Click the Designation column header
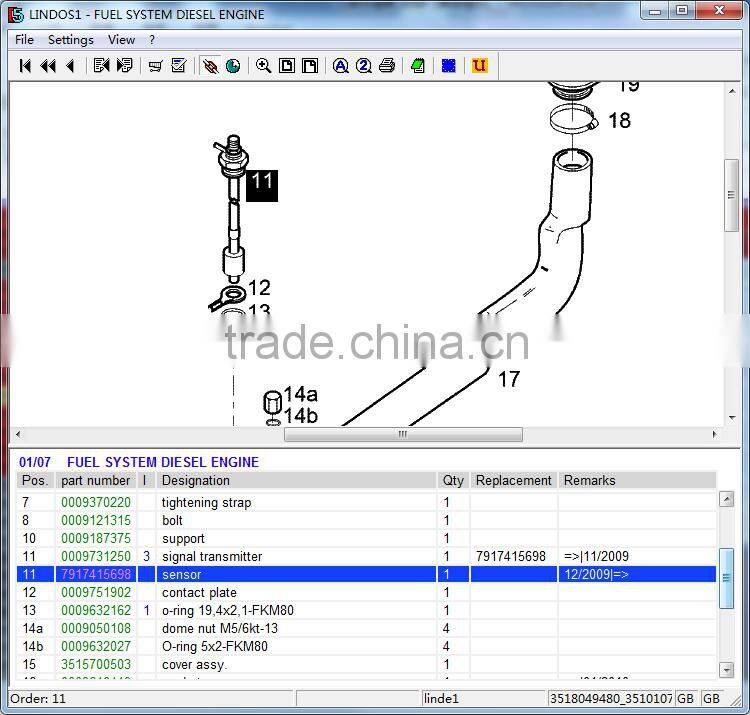Screen dimensions: 750x715 tap(196, 481)
